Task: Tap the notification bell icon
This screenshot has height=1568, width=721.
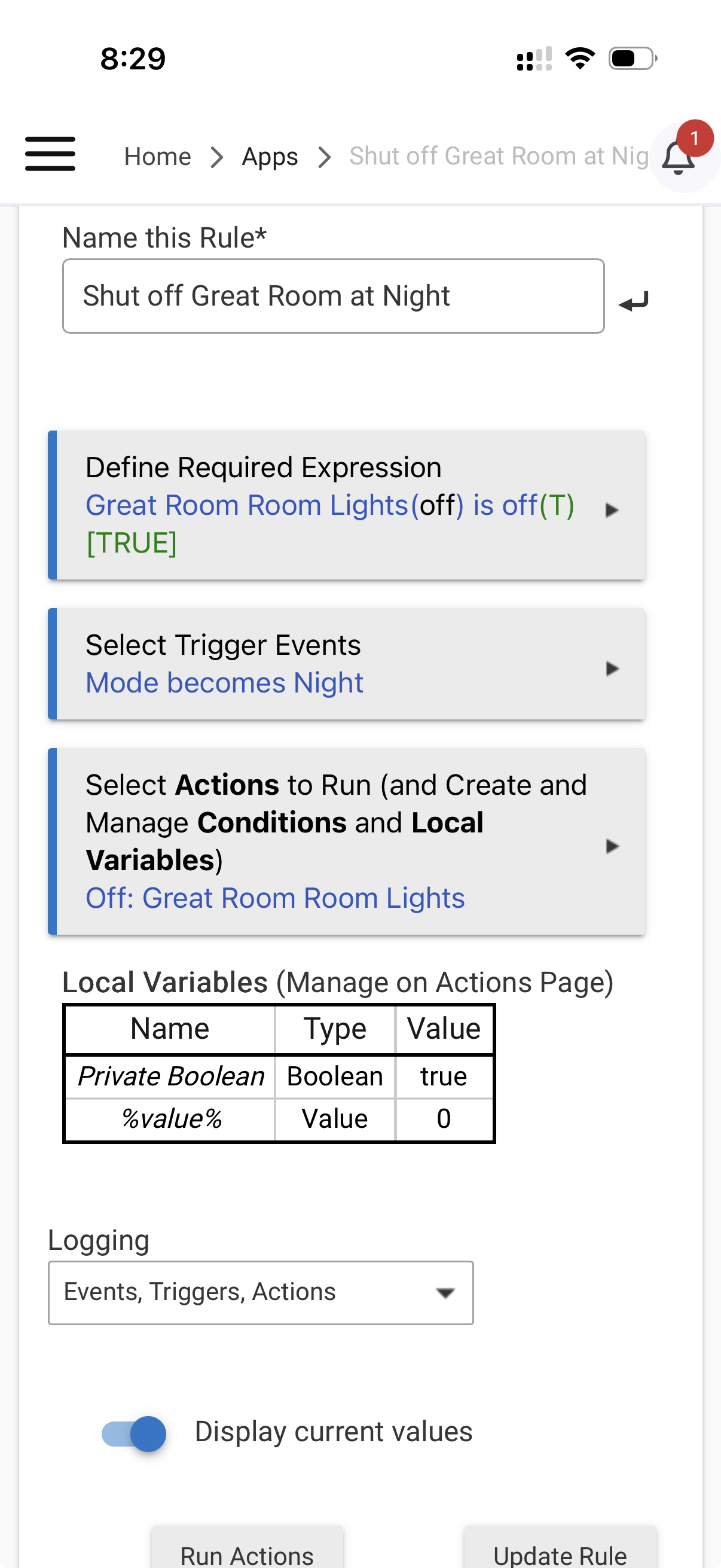Action: (x=678, y=158)
